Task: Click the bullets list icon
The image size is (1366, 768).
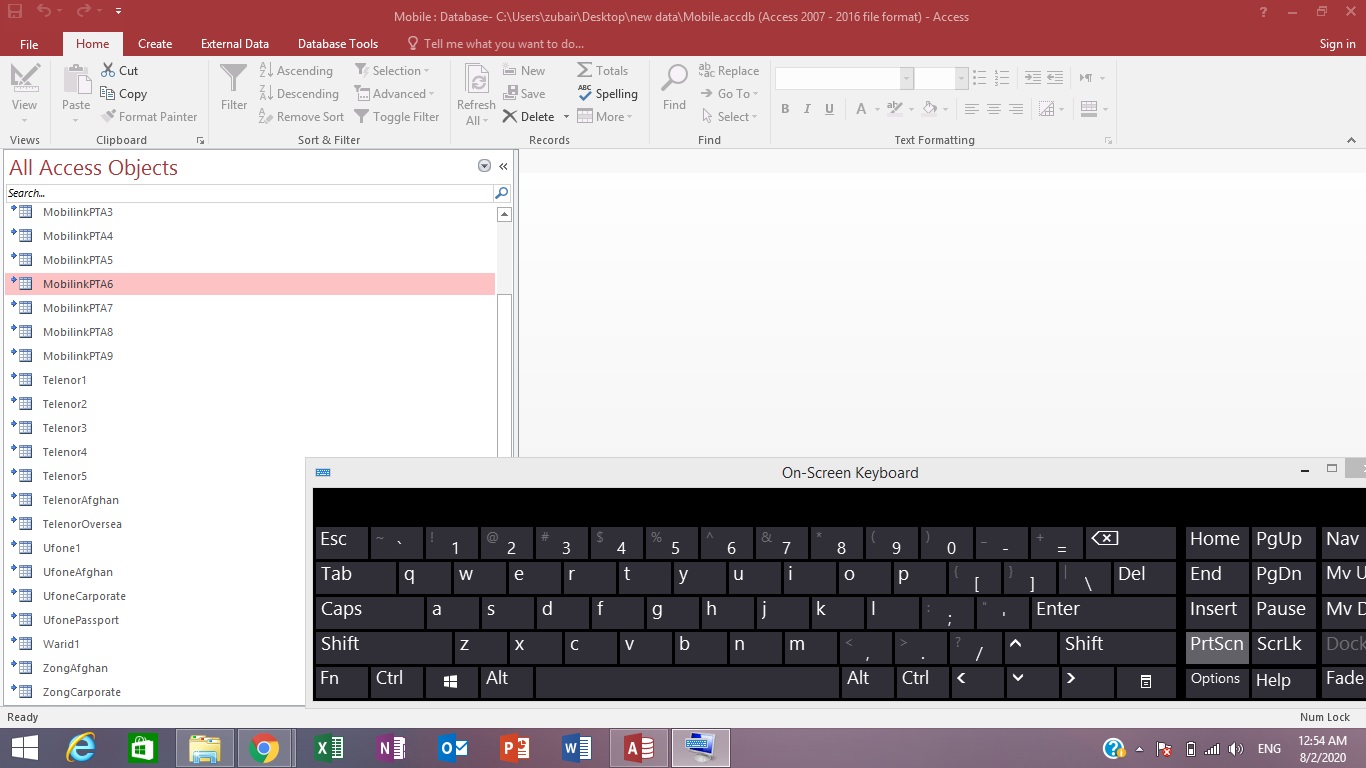Action: pos(979,78)
